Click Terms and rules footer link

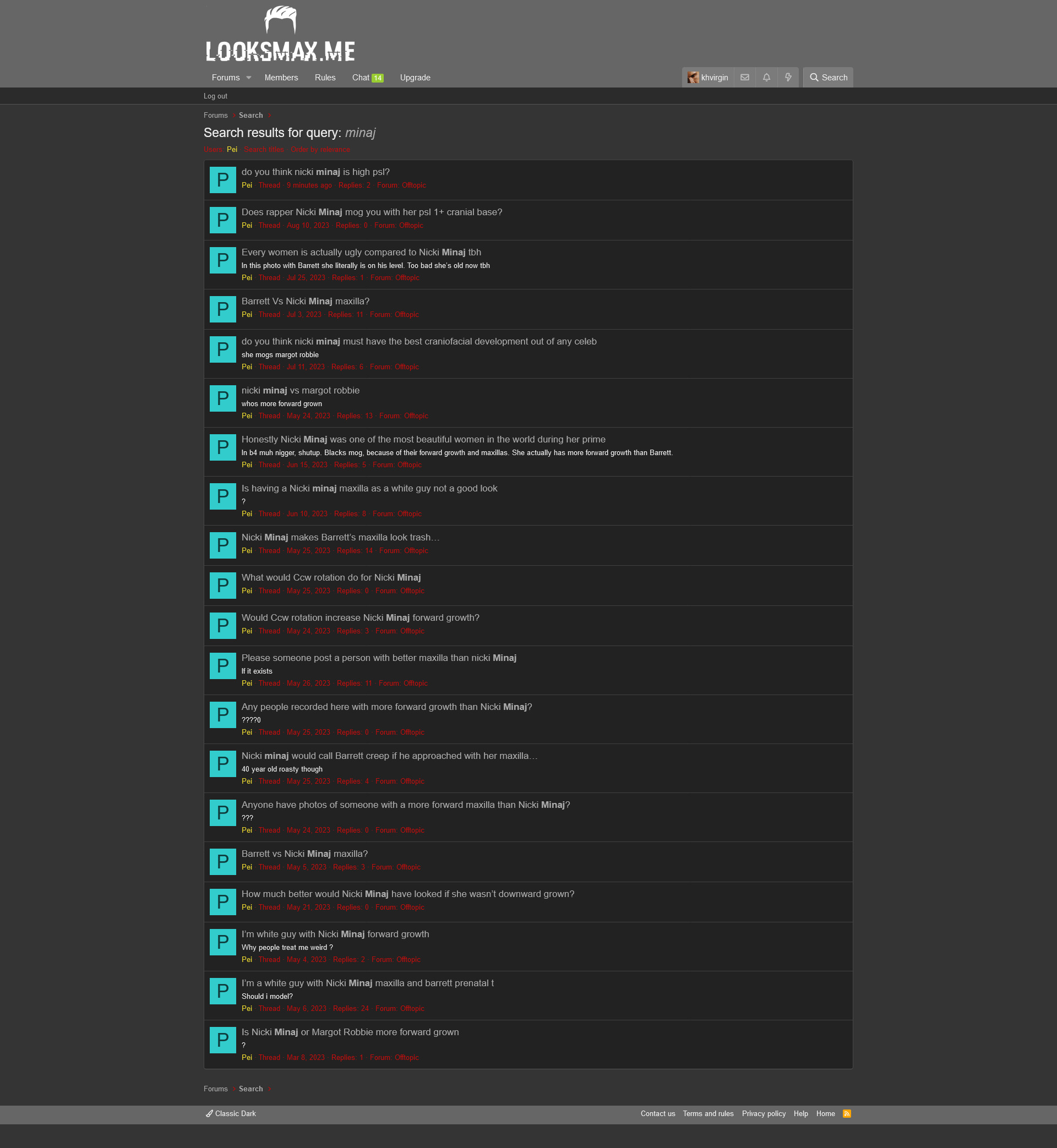pyautogui.click(x=708, y=1113)
